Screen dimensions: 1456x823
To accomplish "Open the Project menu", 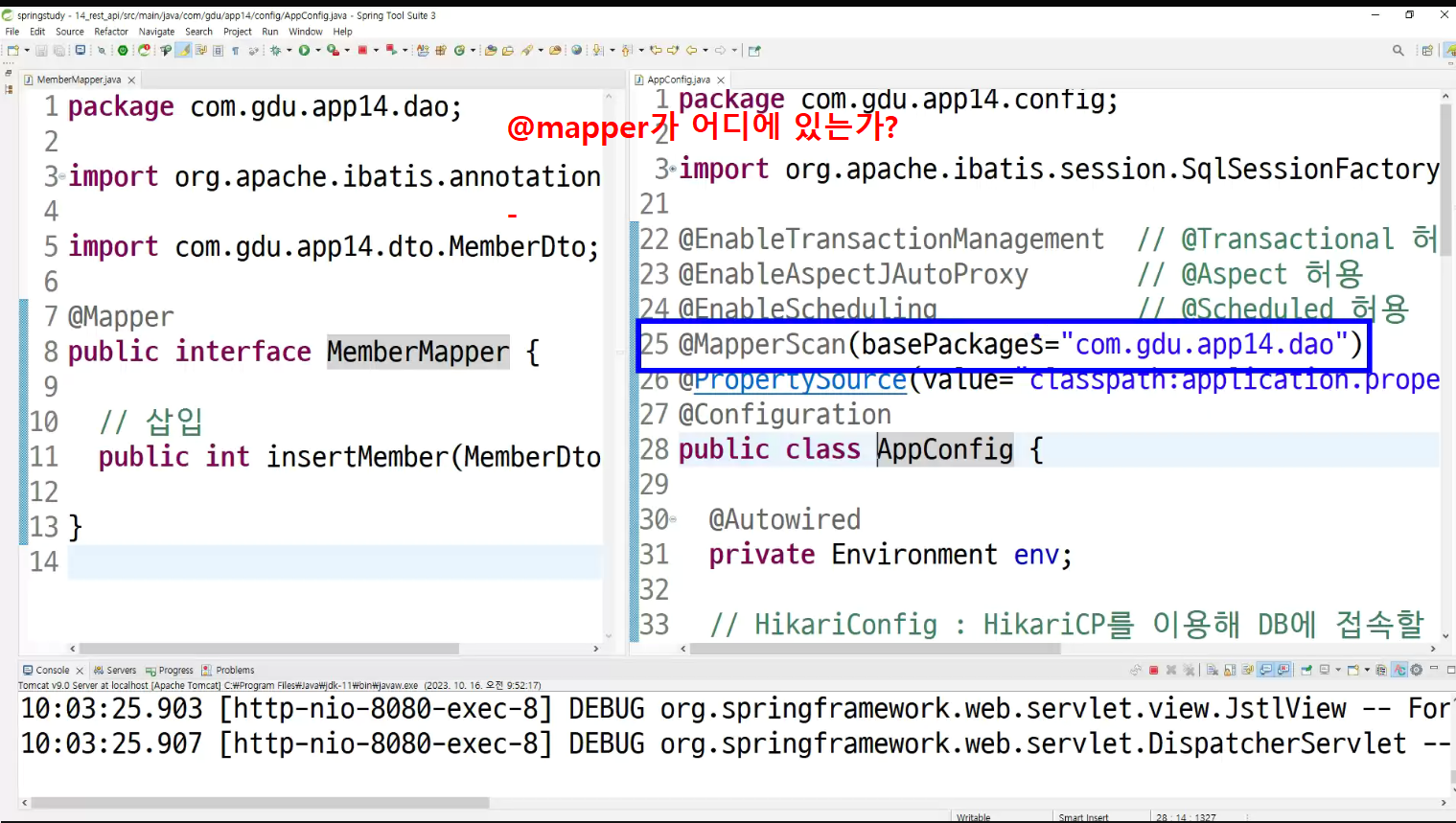I will point(237,32).
